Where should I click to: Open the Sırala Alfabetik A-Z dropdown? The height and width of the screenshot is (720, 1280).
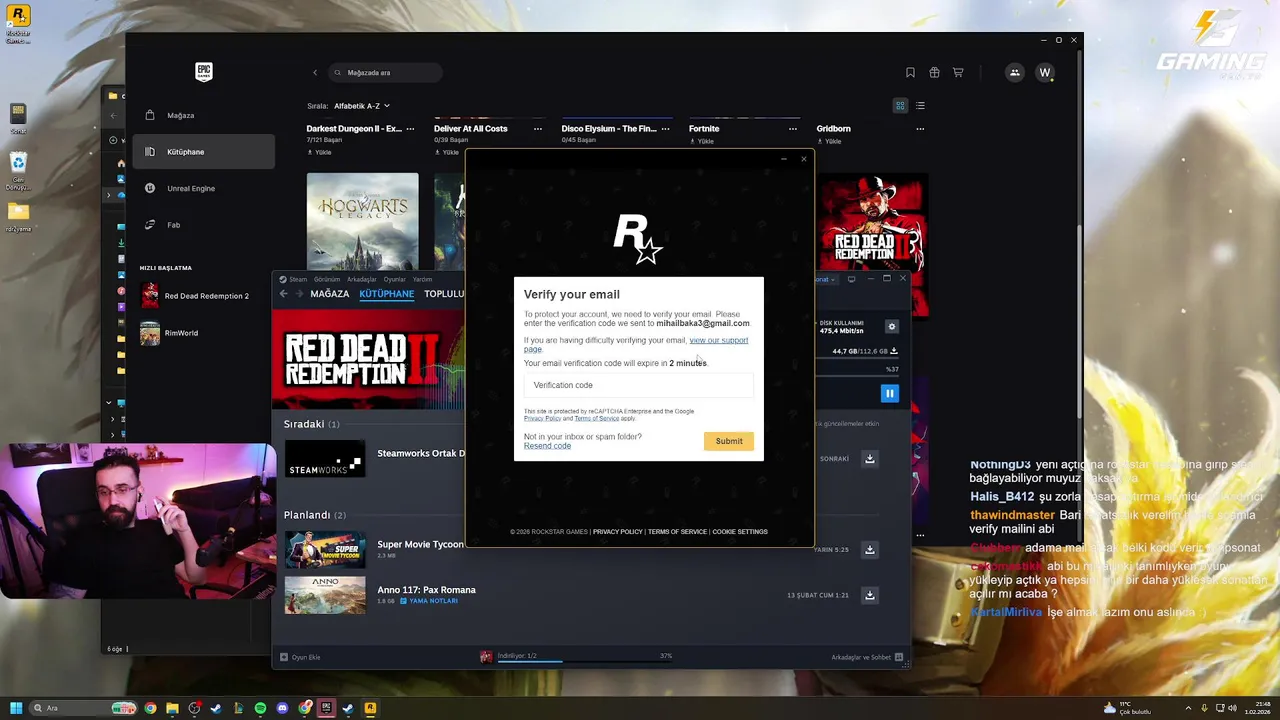coord(362,105)
